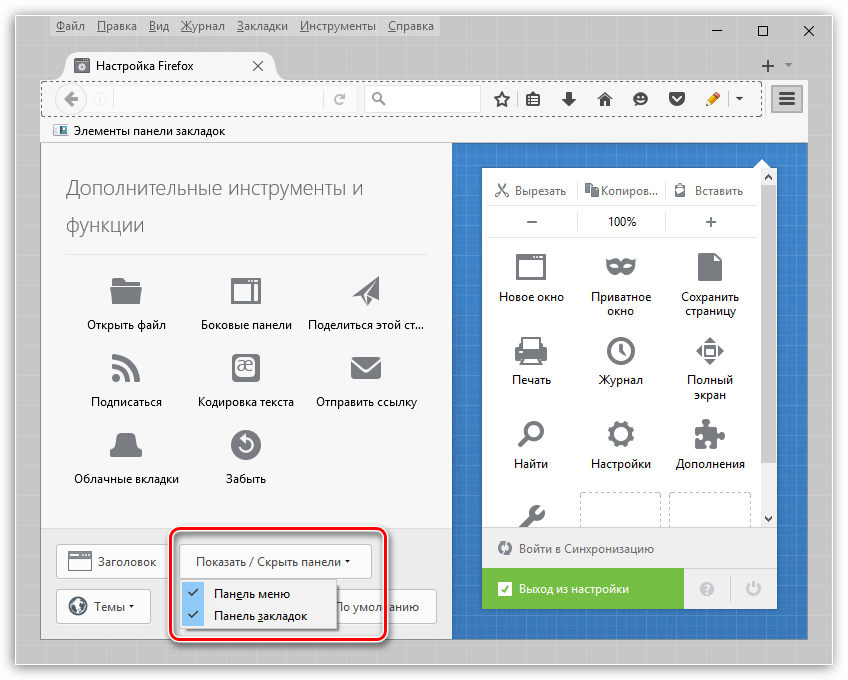
Task: Click the zoom in plus button
Action: pyautogui.click(x=711, y=222)
